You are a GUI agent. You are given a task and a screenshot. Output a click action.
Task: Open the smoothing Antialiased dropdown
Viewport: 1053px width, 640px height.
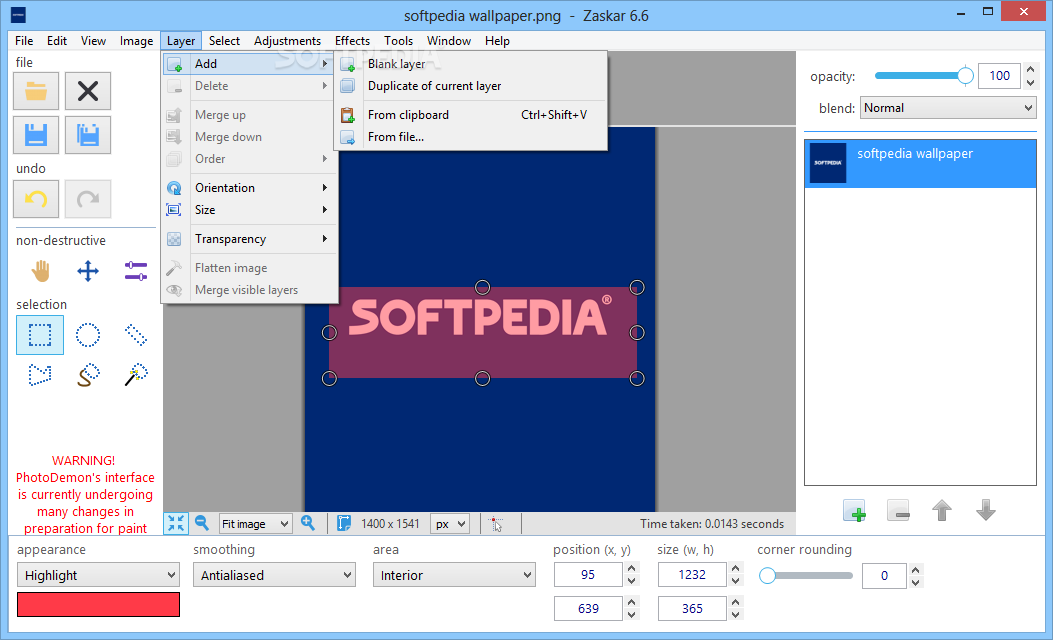[x=274, y=575]
